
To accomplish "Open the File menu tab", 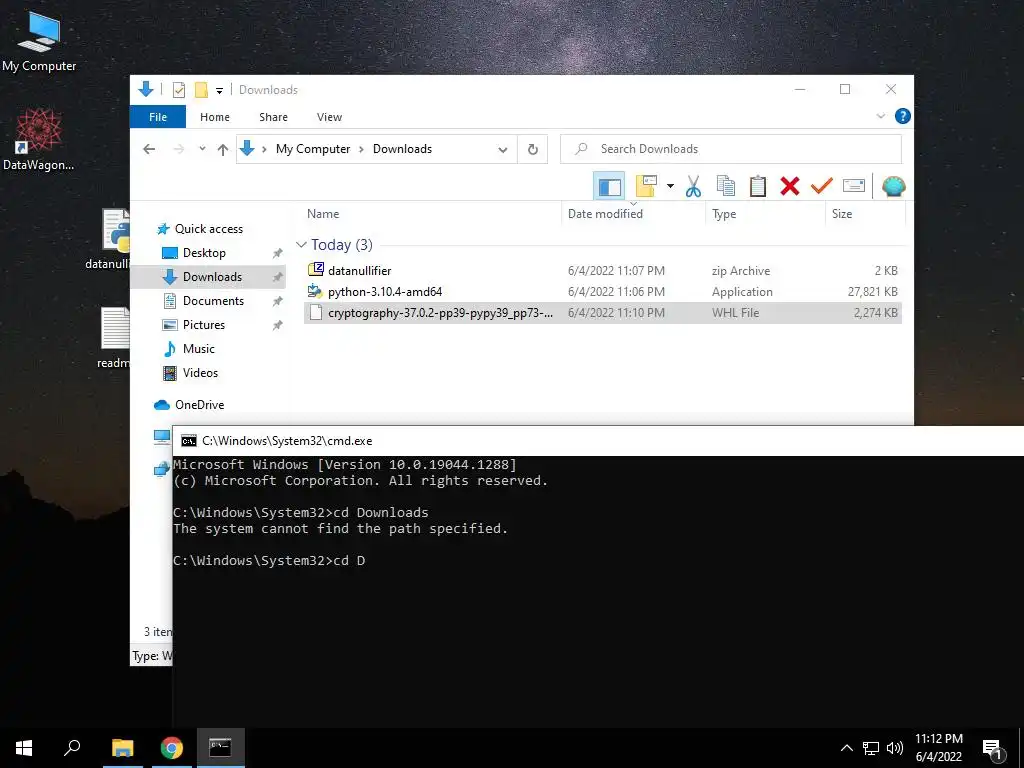I will point(158,117).
